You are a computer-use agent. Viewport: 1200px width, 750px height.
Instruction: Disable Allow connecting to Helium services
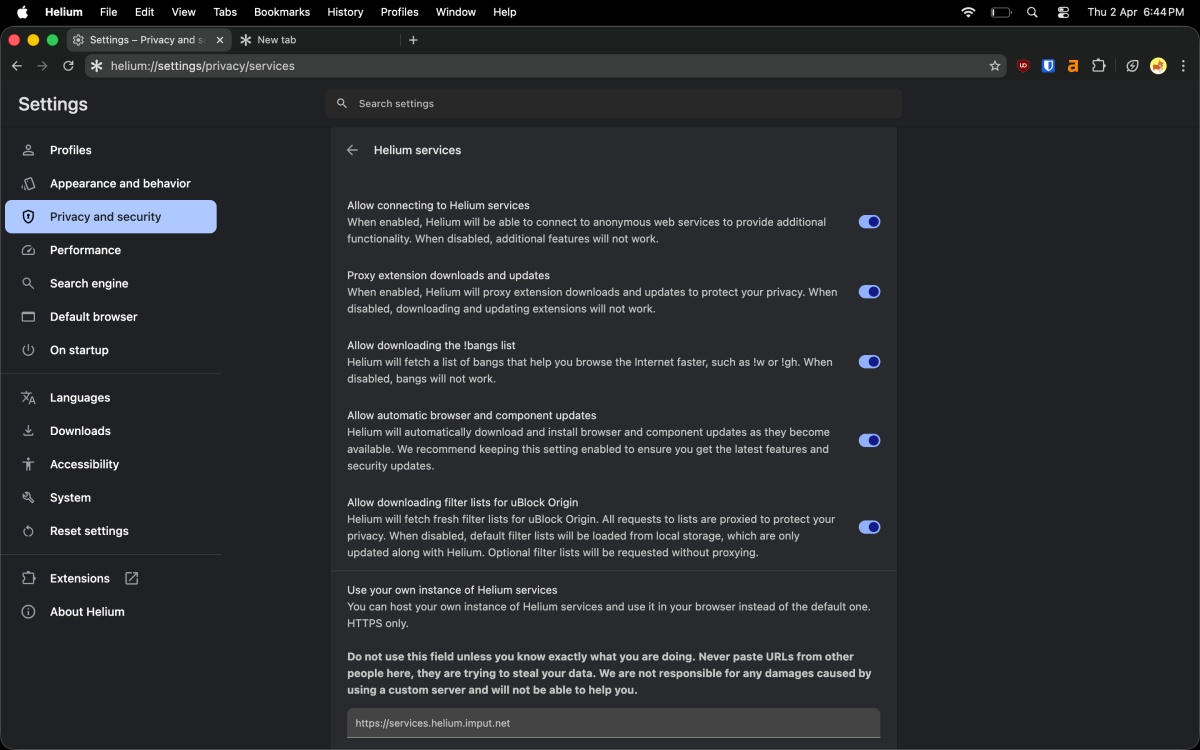869,222
